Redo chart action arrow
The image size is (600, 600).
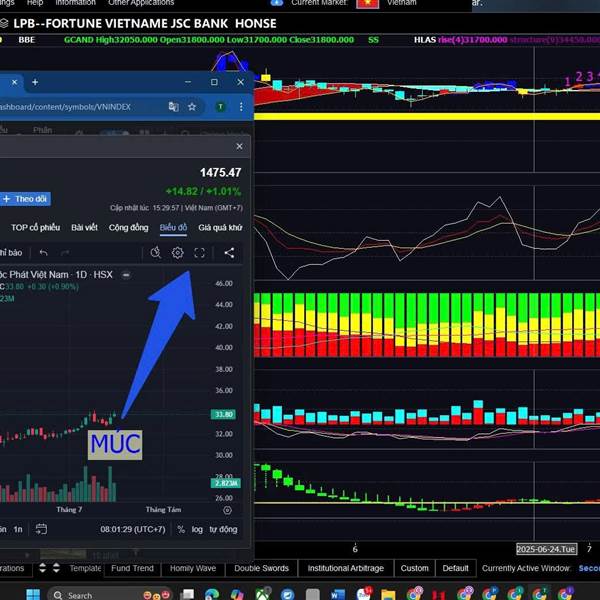click(x=65, y=253)
